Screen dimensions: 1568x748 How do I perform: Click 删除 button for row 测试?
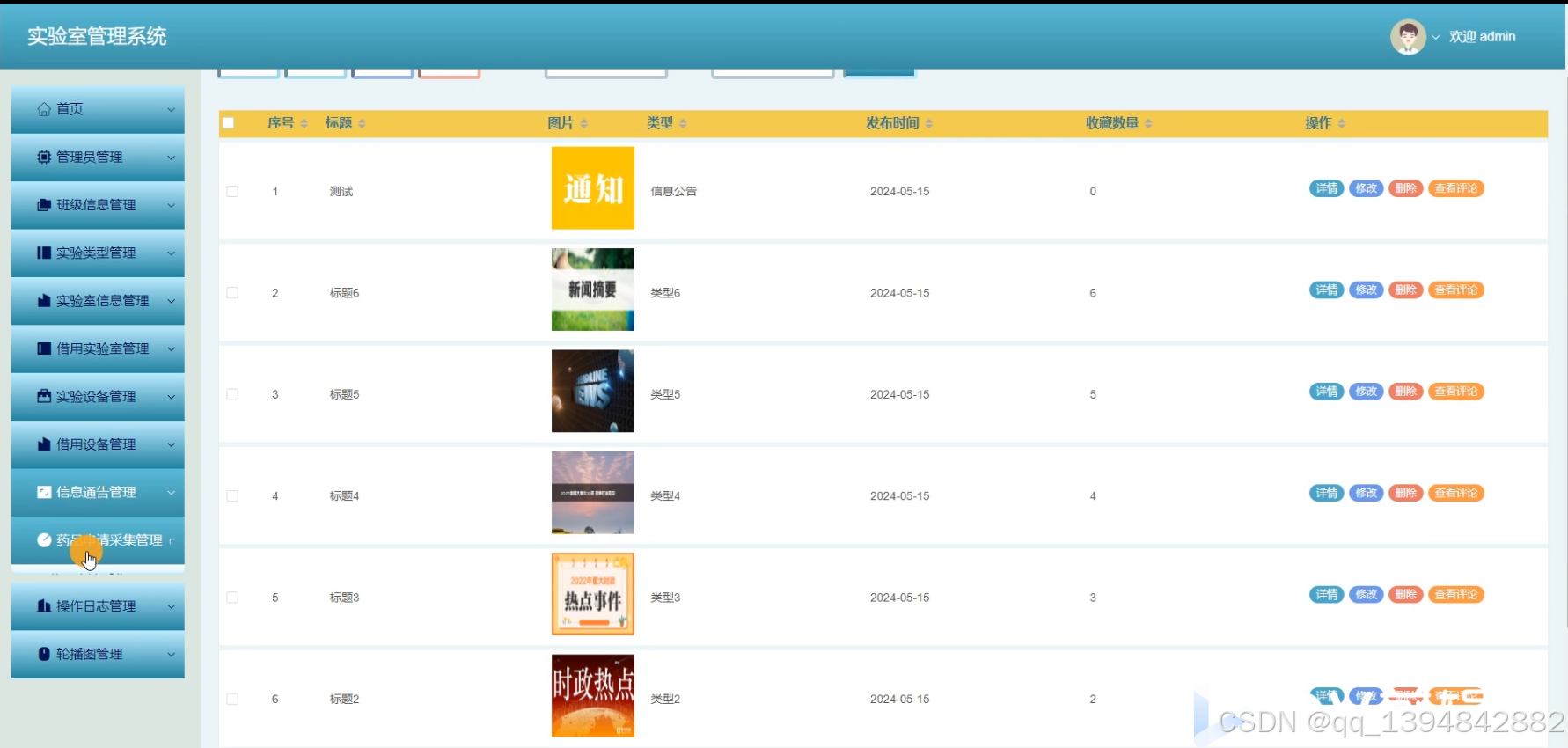pos(1405,188)
